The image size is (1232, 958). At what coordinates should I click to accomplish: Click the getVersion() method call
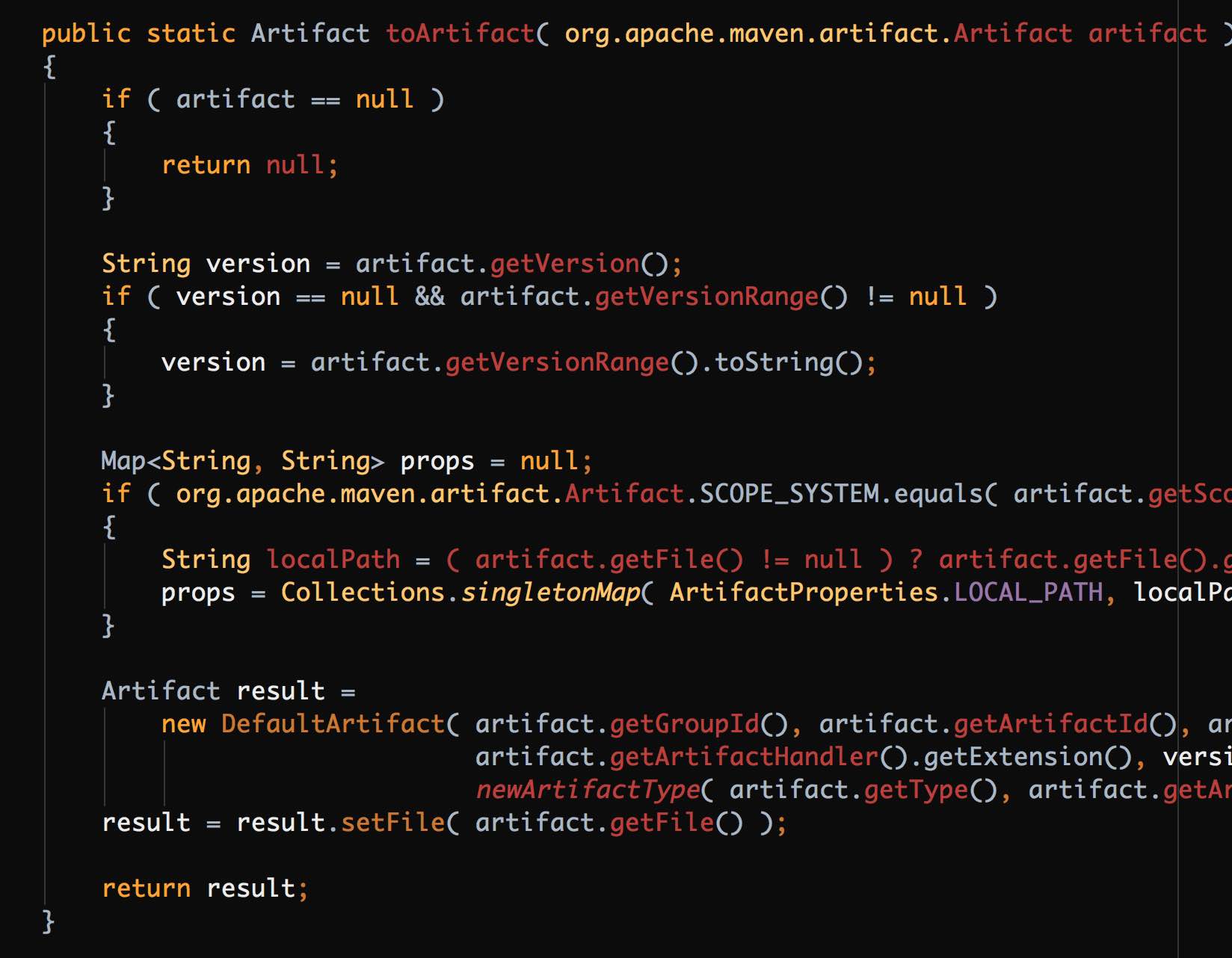pyautogui.click(x=564, y=264)
